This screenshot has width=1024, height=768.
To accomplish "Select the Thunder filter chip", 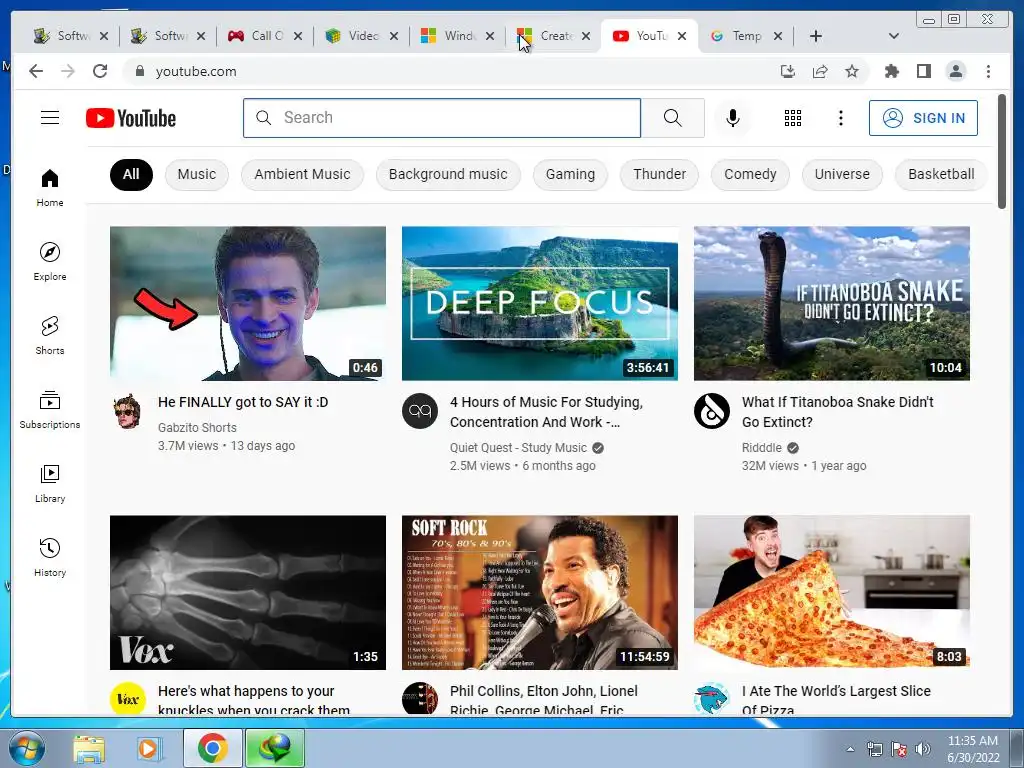I will (660, 174).
